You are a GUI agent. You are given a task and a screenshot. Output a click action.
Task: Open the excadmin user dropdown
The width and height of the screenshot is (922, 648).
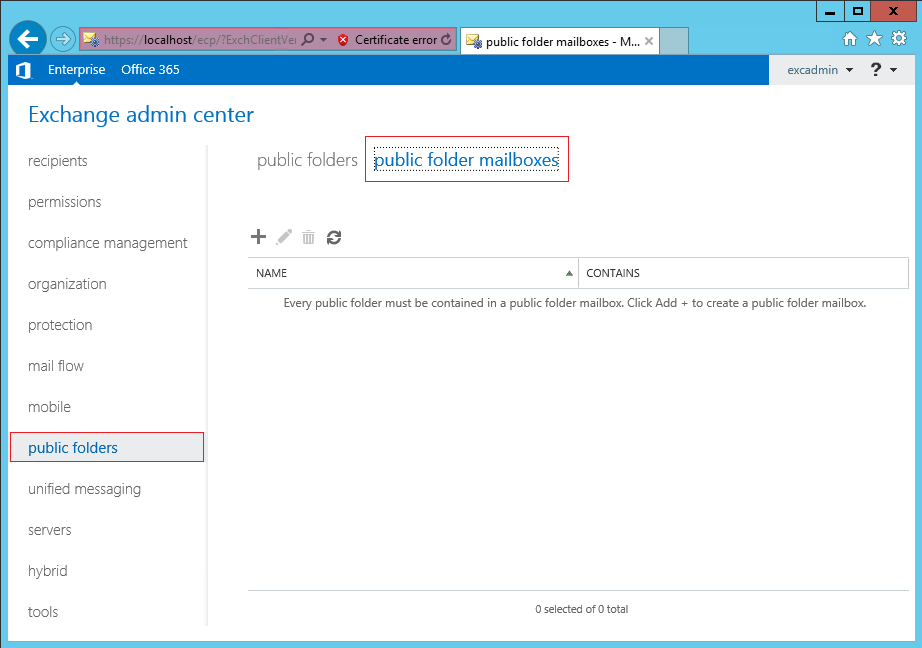(x=820, y=70)
